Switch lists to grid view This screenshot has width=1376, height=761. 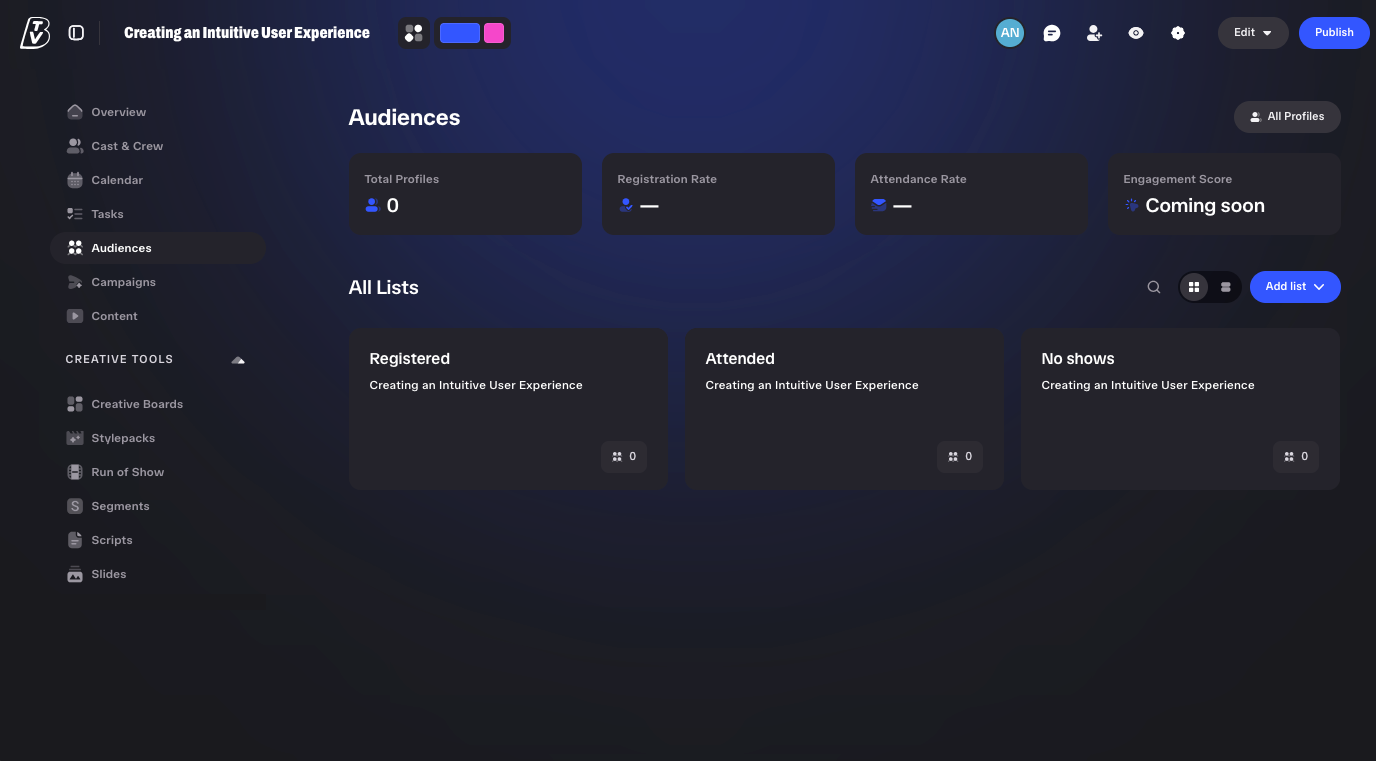[1194, 287]
